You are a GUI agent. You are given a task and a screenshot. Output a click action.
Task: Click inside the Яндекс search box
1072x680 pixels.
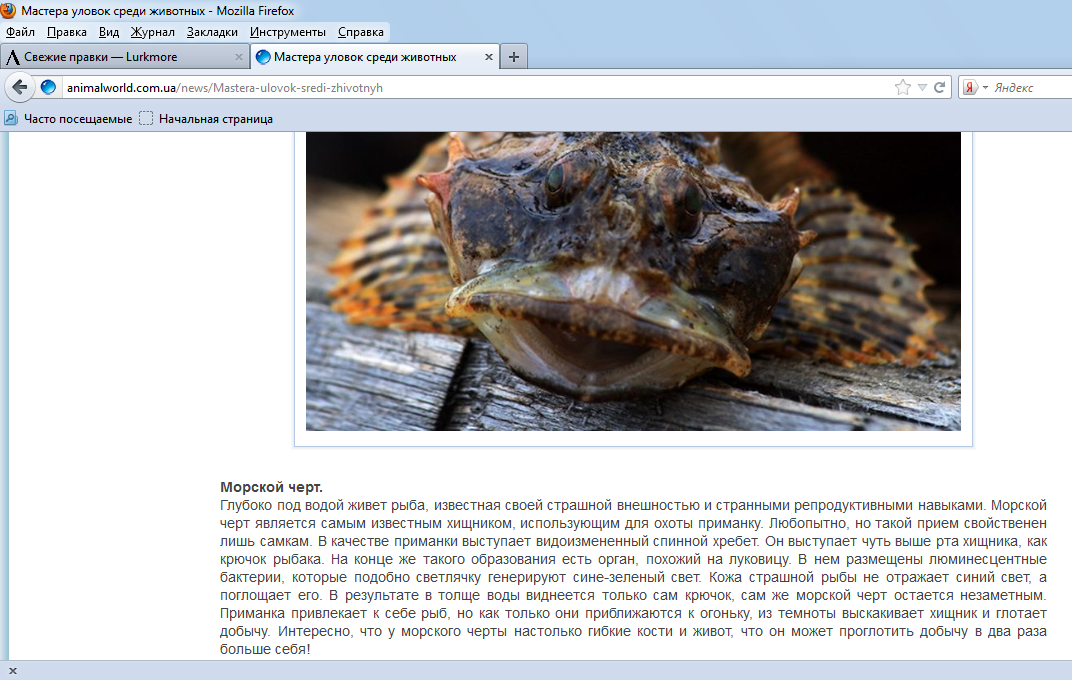tap(1030, 88)
